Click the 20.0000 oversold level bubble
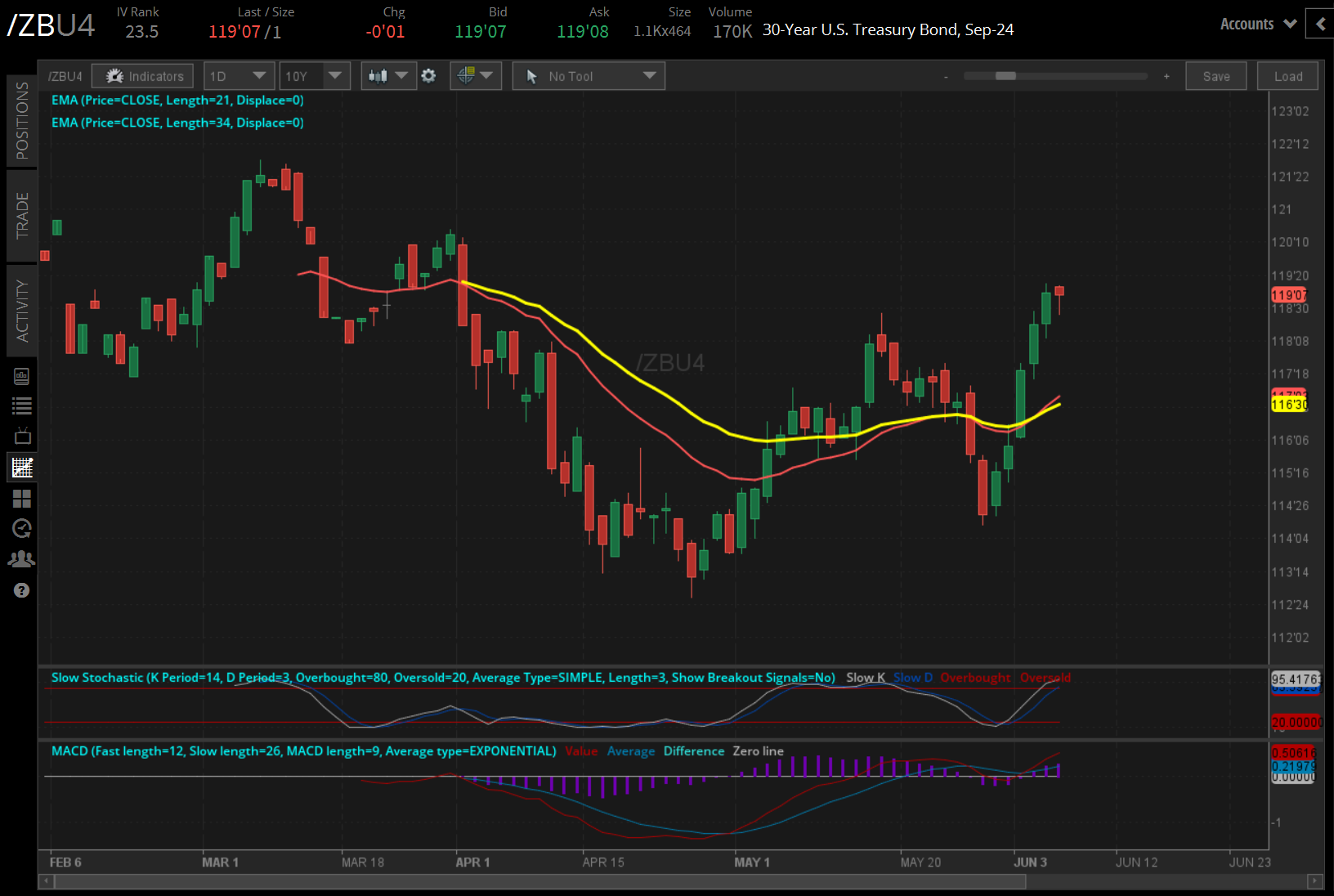1334x896 pixels. pos(1296,723)
